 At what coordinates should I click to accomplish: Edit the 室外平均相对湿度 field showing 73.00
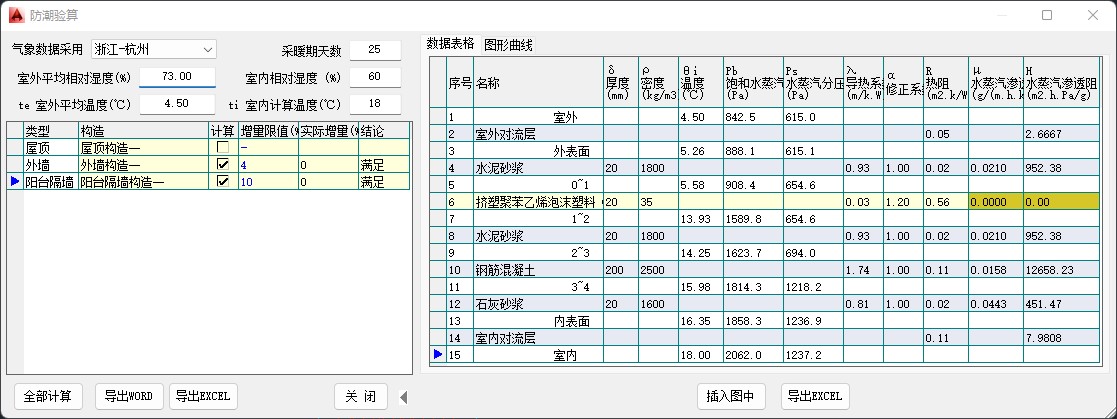pos(176,77)
